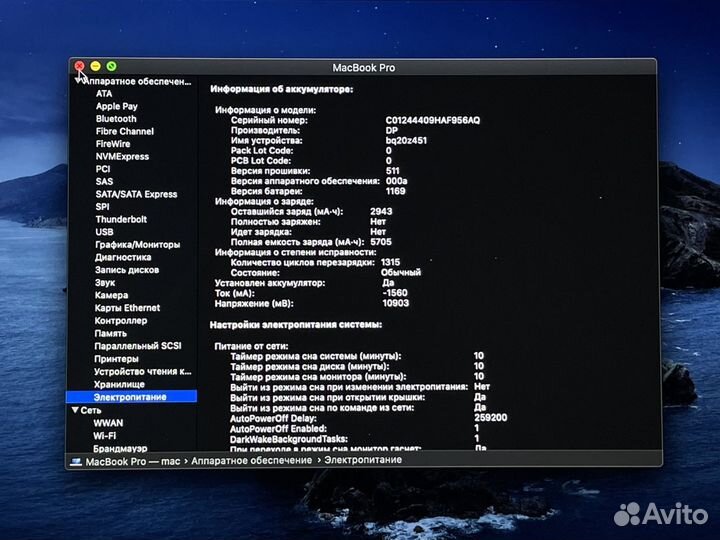Open the Принтеры entry

point(116,359)
